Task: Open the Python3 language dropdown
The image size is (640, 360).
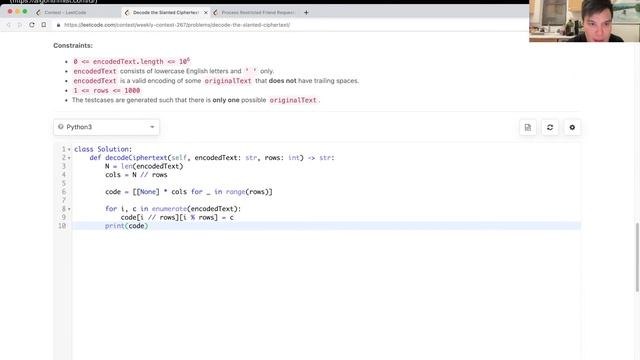Action: pos(107,127)
